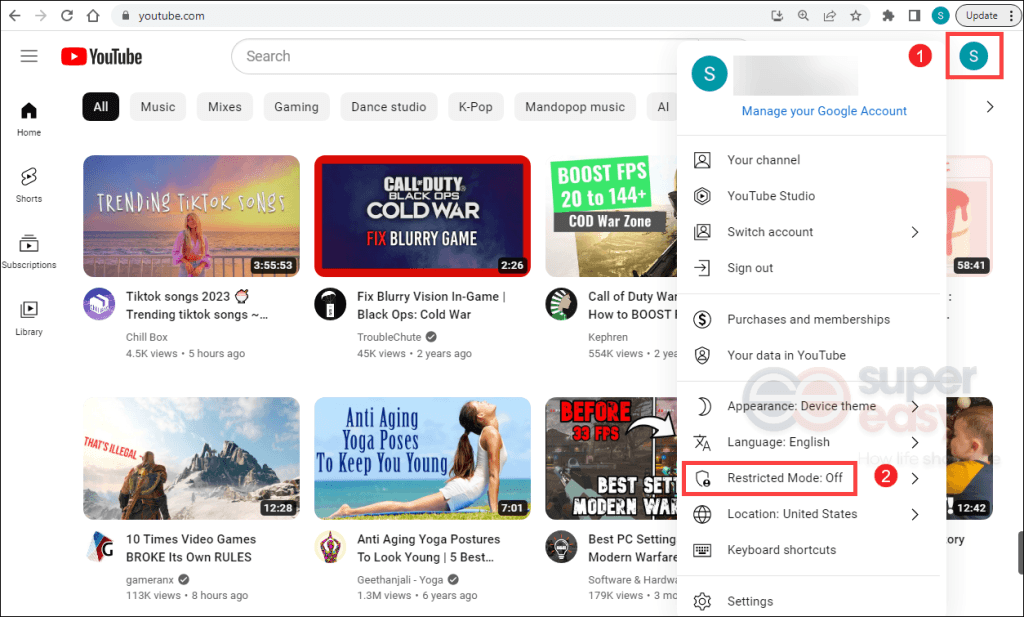
Task: Open Anti Aging Yoga Postures title
Action: [428, 548]
